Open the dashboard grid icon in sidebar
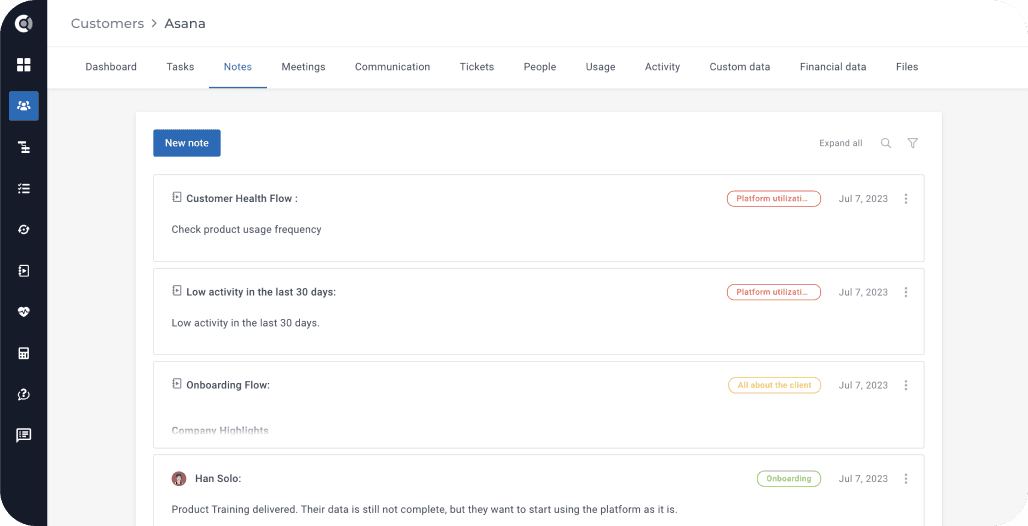Viewport: 1028px width, 526px height. click(24, 64)
